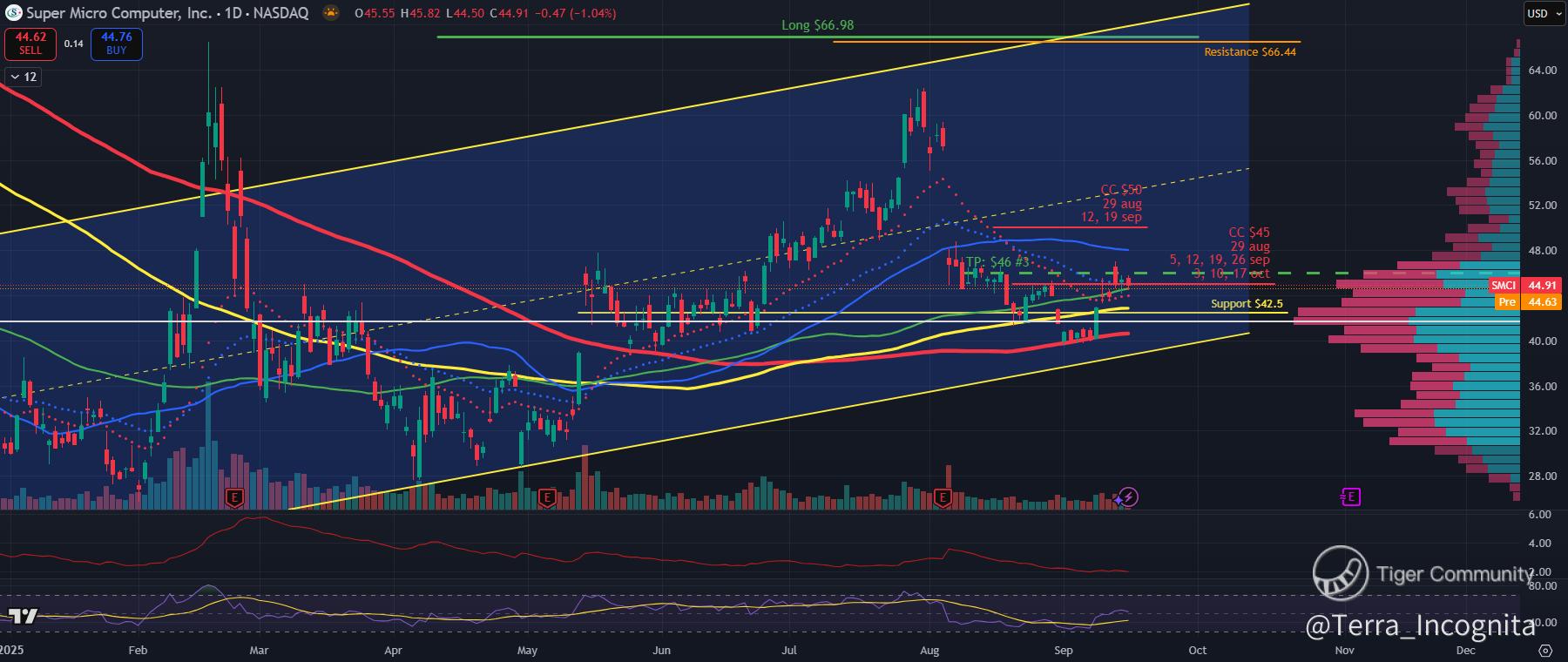Click the 36.00 price axis label
This screenshot has width=1568, height=662.
(1541, 387)
